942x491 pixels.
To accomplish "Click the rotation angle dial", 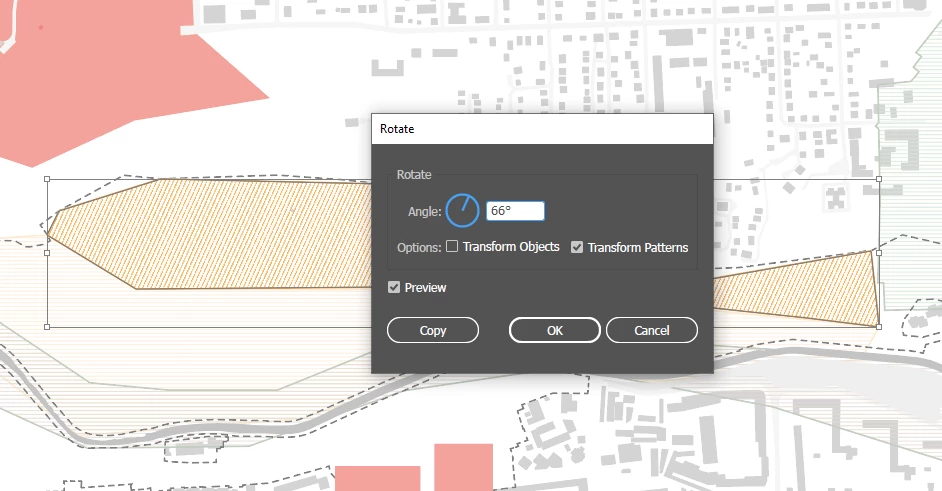I will [x=463, y=210].
